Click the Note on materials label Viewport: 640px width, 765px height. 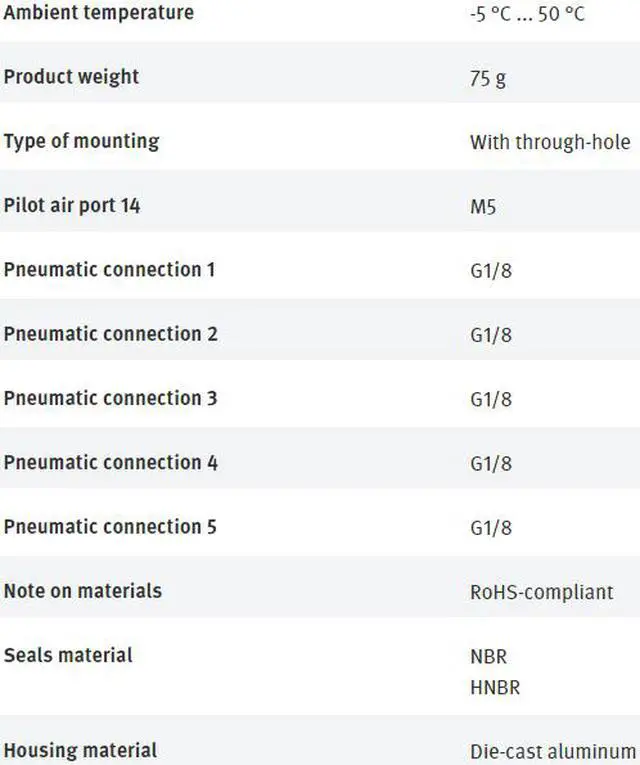tap(82, 590)
